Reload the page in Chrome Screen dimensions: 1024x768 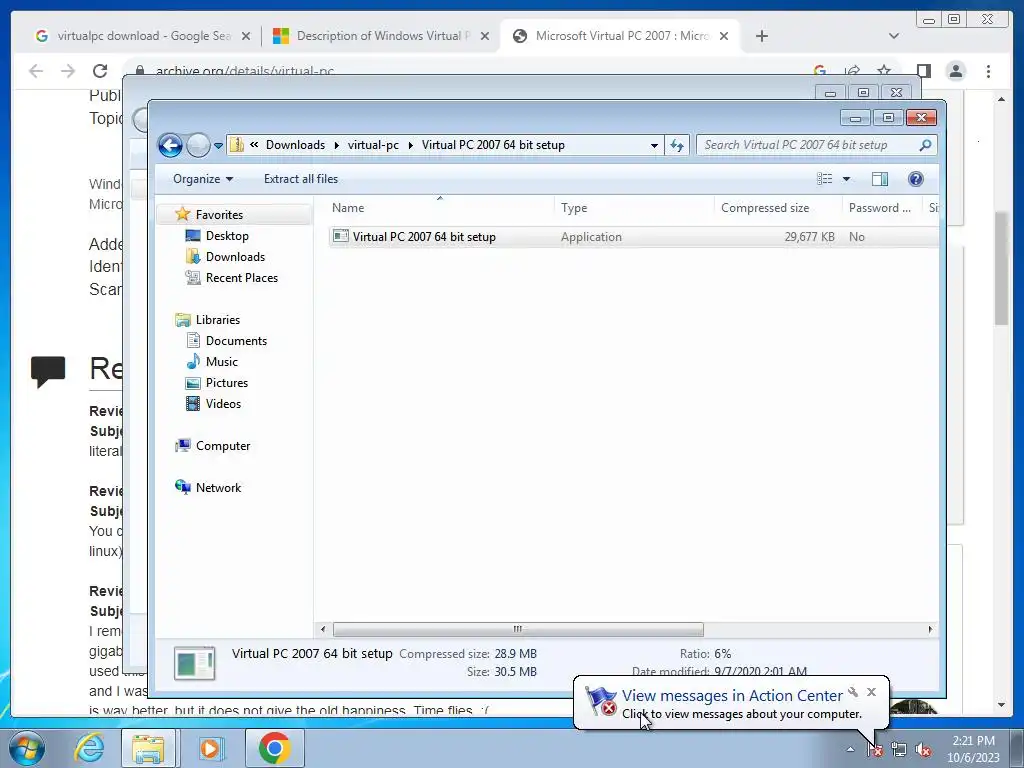point(100,71)
